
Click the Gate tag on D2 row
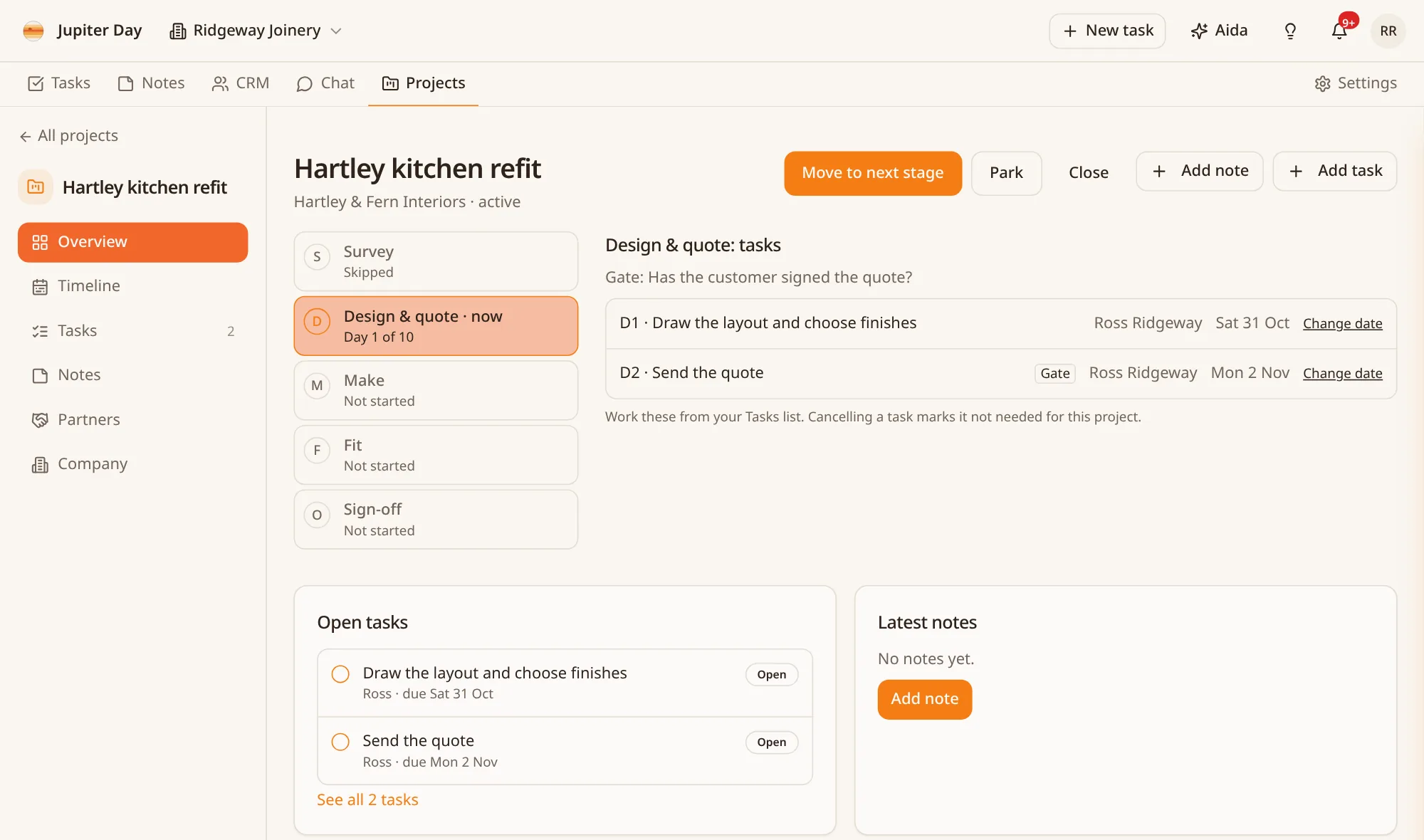coord(1054,374)
